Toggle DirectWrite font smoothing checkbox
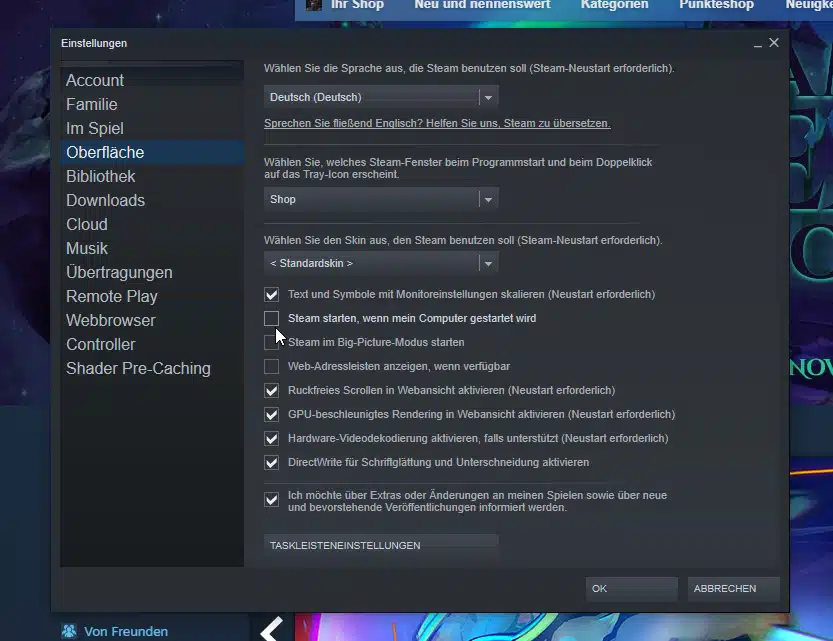Viewport: 833px width, 641px height. pyautogui.click(x=271, y=463)
